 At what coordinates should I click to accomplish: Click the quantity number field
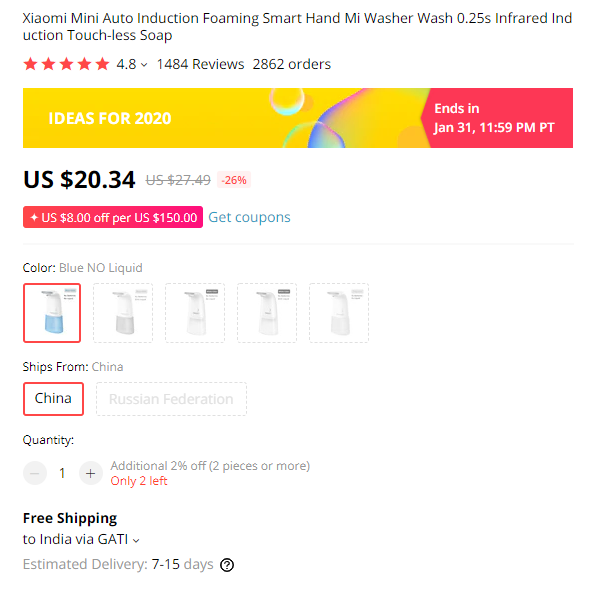pyautogui.click(x=62, y=473)
